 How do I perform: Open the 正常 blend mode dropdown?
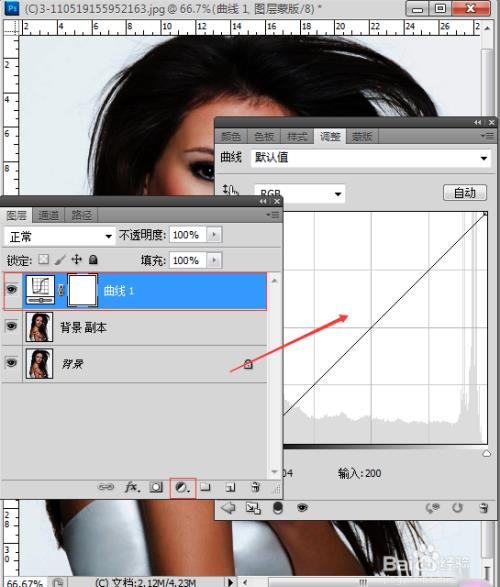point(60,237)
